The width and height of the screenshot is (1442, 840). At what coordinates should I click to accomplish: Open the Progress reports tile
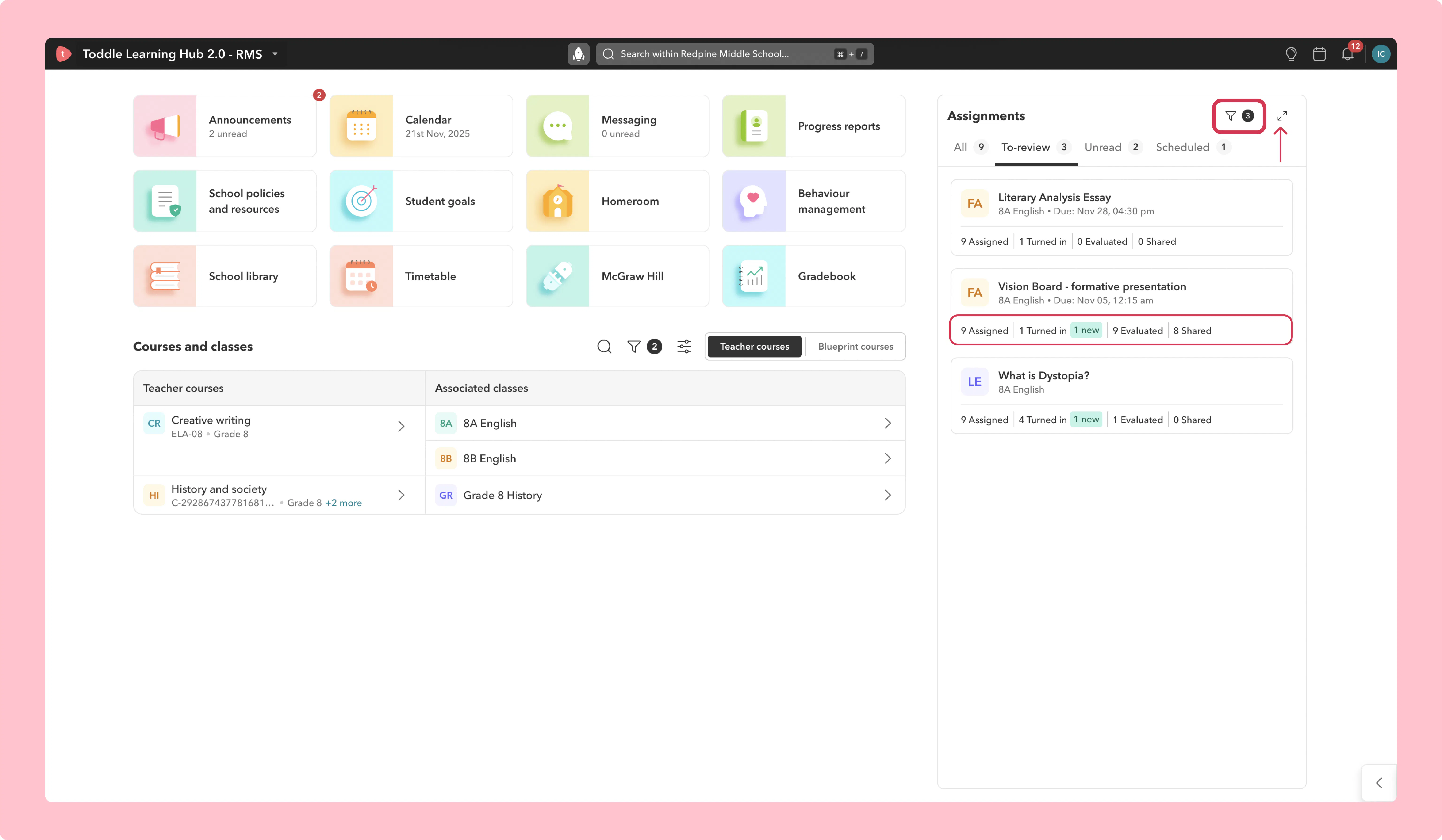[814, 126]
